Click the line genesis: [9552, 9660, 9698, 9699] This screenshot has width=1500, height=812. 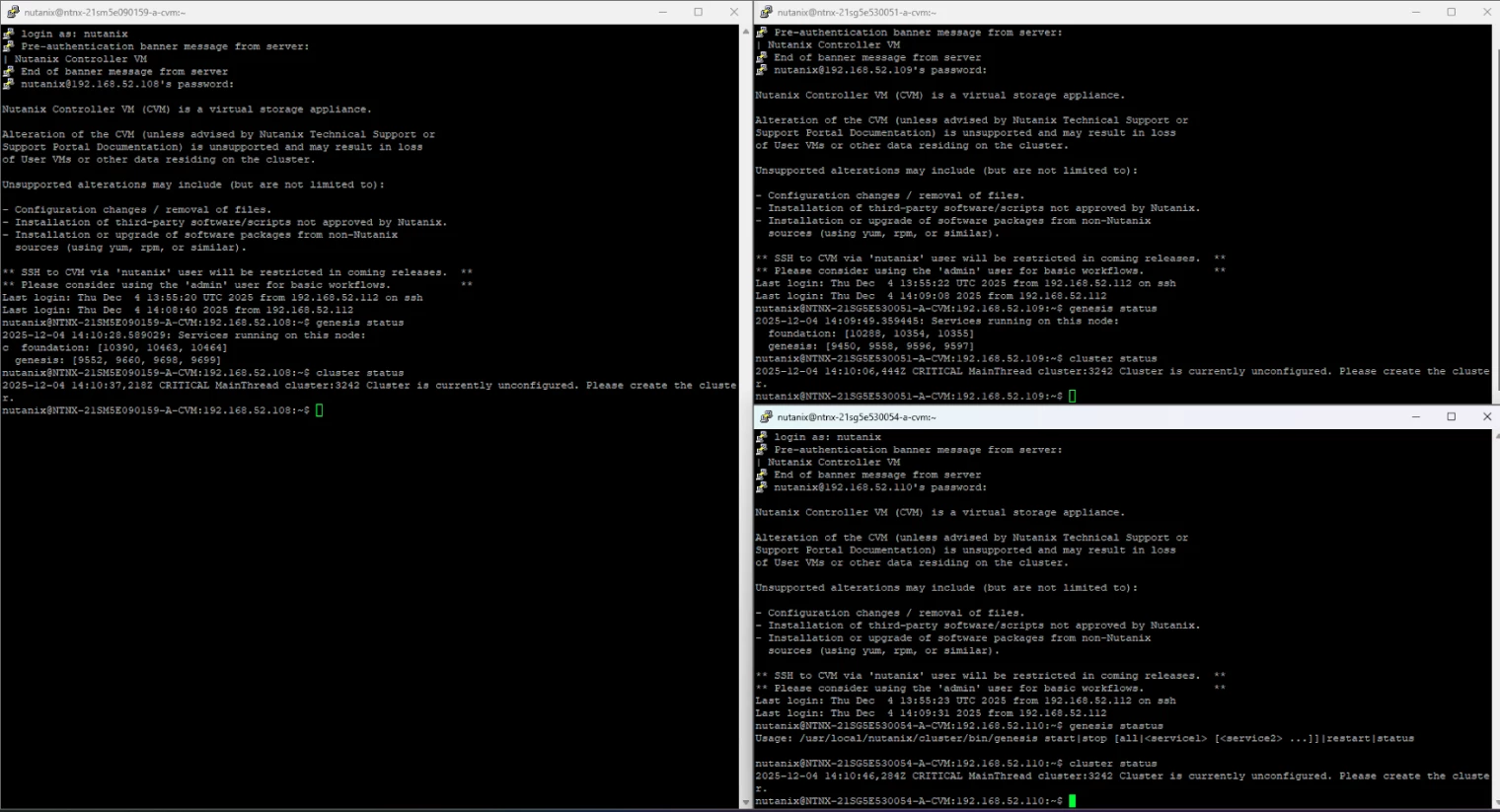coord(117,360)
